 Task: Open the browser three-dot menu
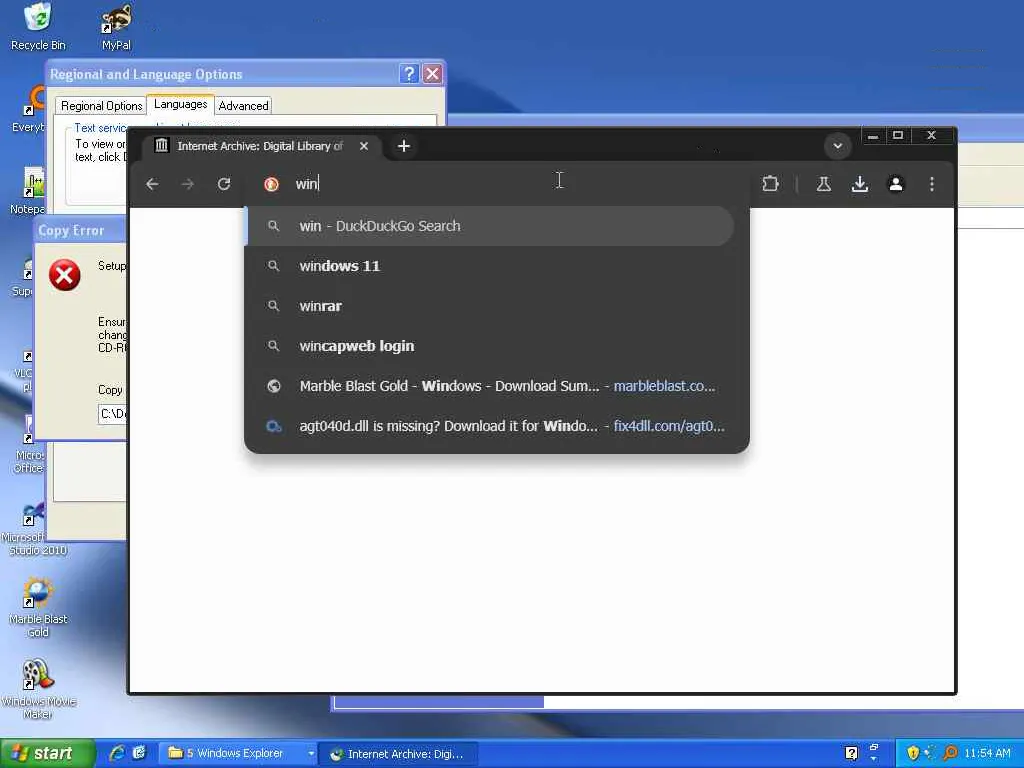click(x=932, y=184)
